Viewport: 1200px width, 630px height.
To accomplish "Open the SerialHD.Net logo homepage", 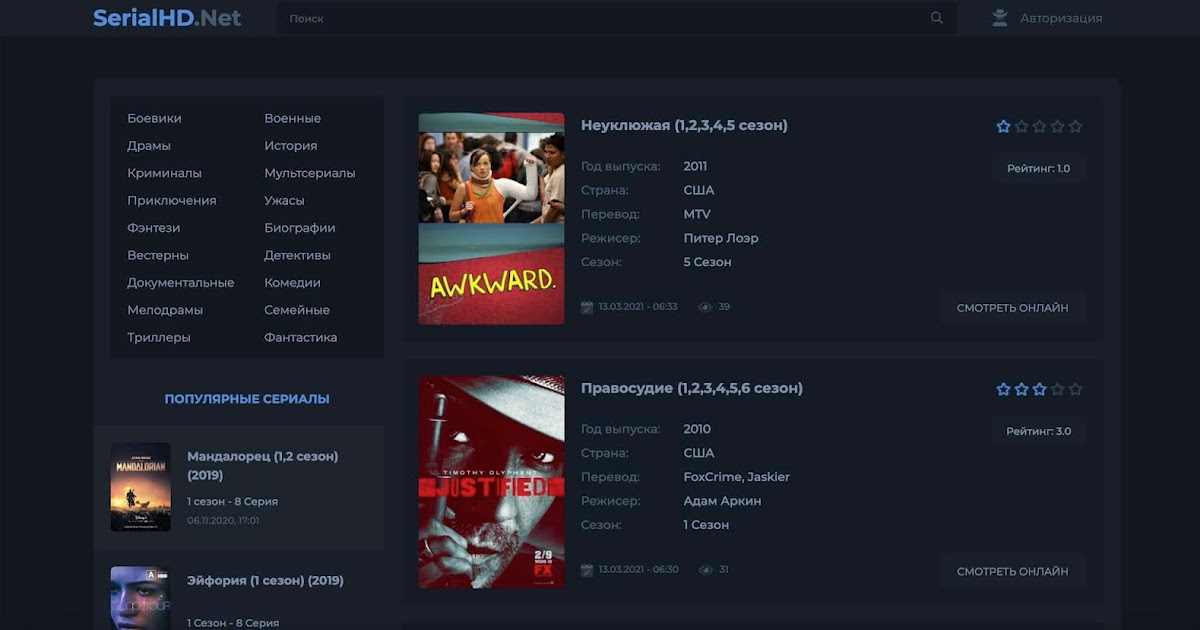I will (x=167, y=18).
